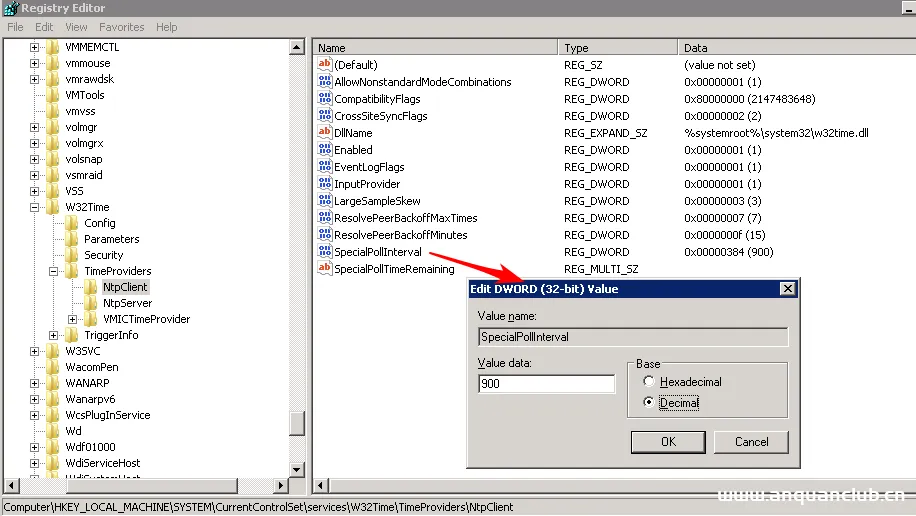Click the CompatibilityFlags DWORD icon
This screenshot has width=916, height=516.
pos(324,99)
